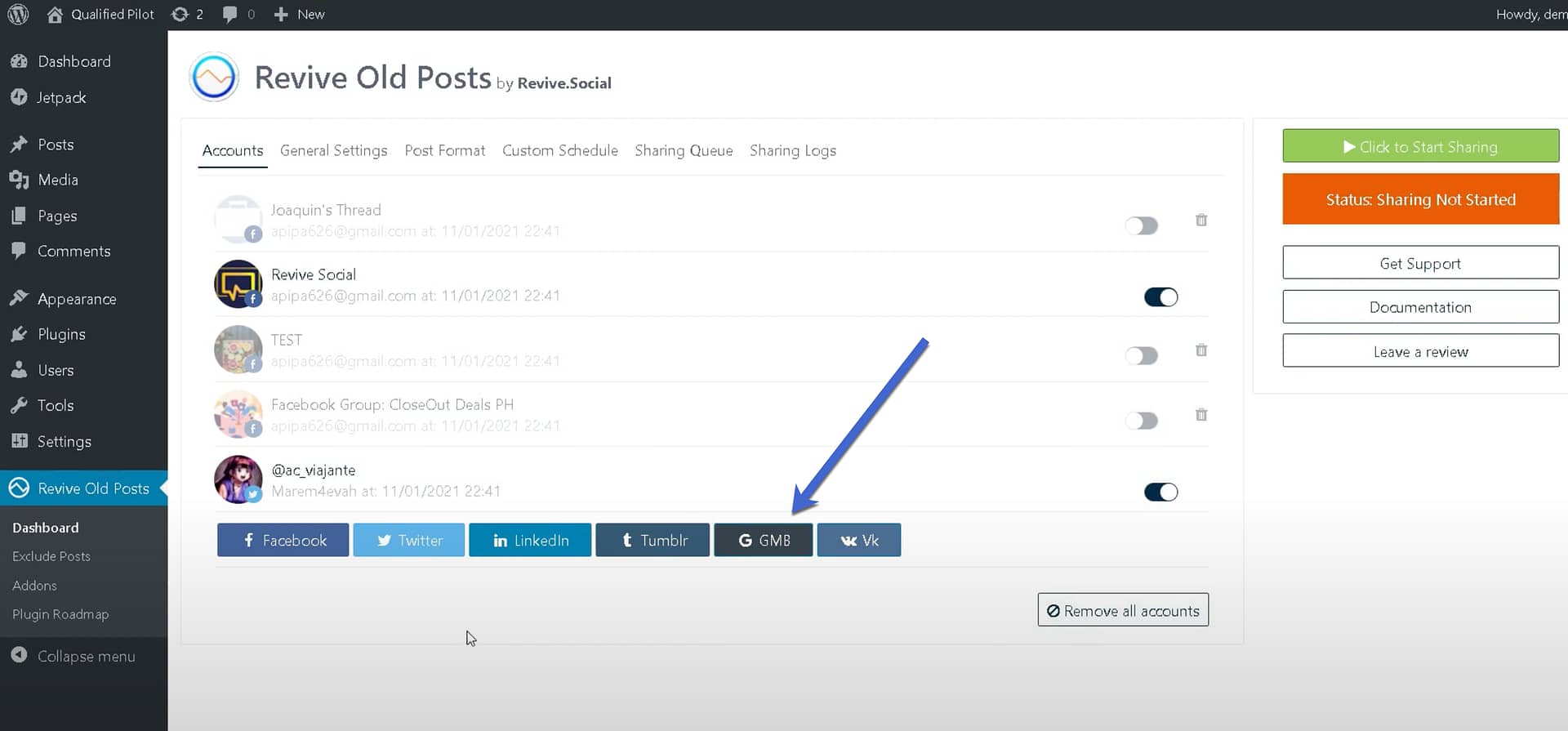Add a GMB account
The width and height of the screenshot is (1568, 731).
point(763,540)
